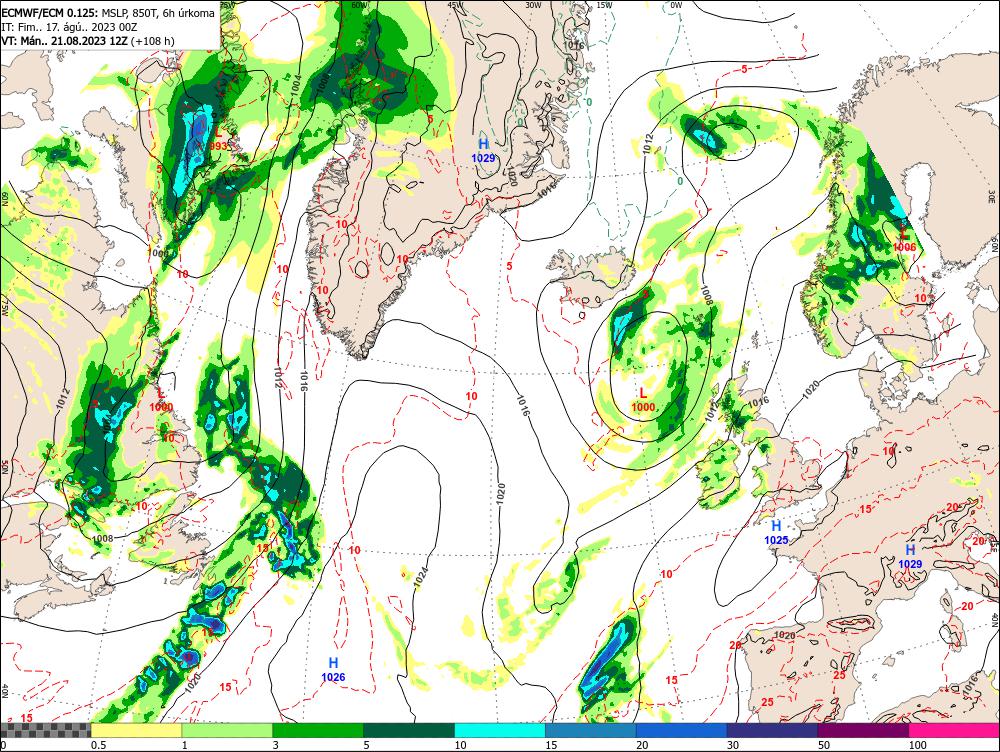Click the 'H 1026' high in the Atlantic
Image resolution: width=1000 pixels, height=752 pixels.
pyautogui.click(x=333, y=670)
